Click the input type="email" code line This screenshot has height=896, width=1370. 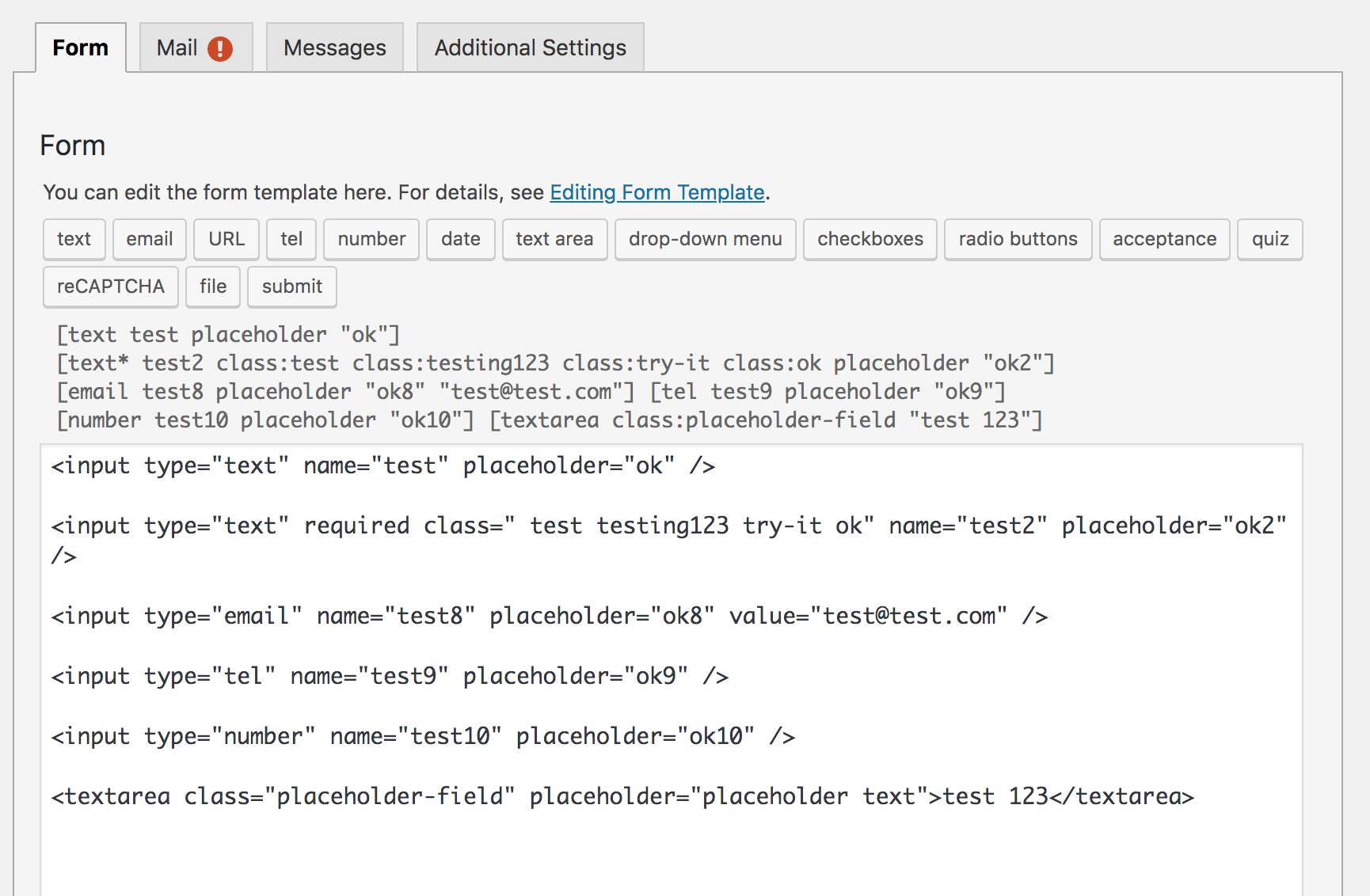pyautogui.click(x=550, y=616)
